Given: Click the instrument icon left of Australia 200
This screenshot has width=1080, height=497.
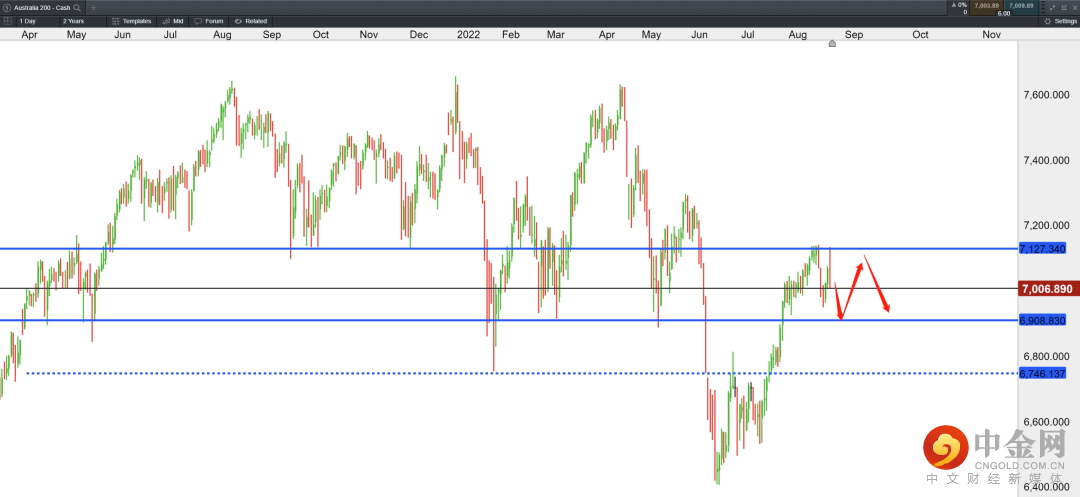Looking at the screenshot, I should (x=7, y=8).
